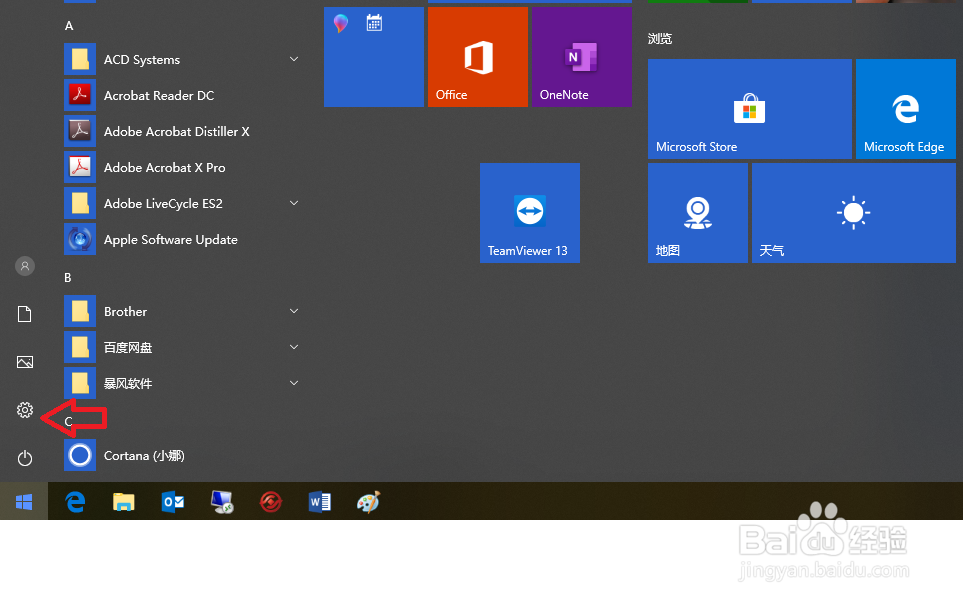Select the Brother folder entry
The width and height of the screenshot is (963, 604).
184,312
